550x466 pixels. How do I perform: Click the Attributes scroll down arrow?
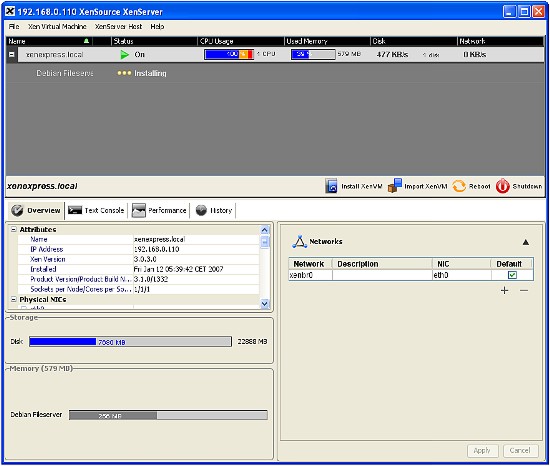click(264, 304)
